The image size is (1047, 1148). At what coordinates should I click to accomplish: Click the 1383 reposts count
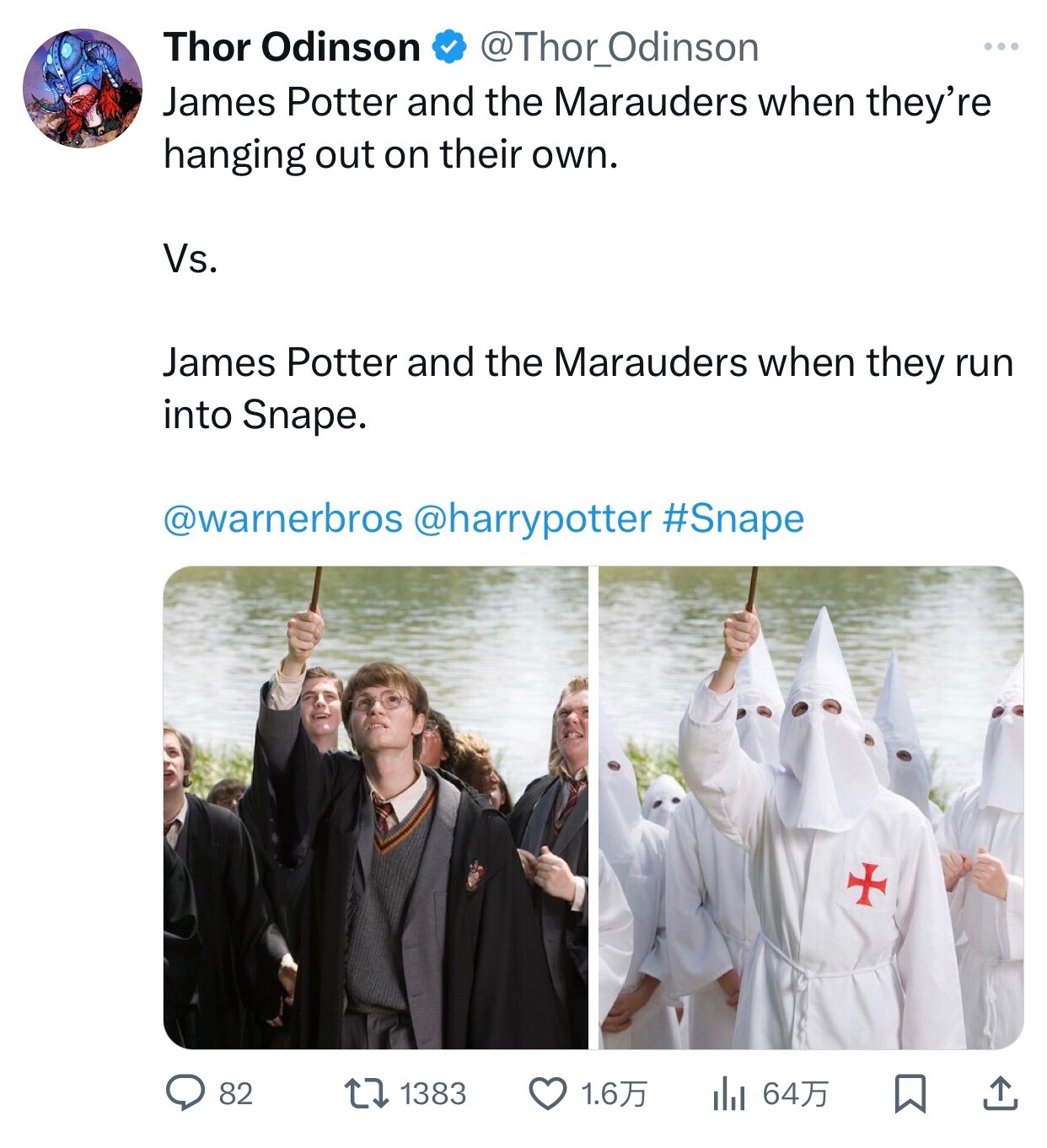(432, 1094)
